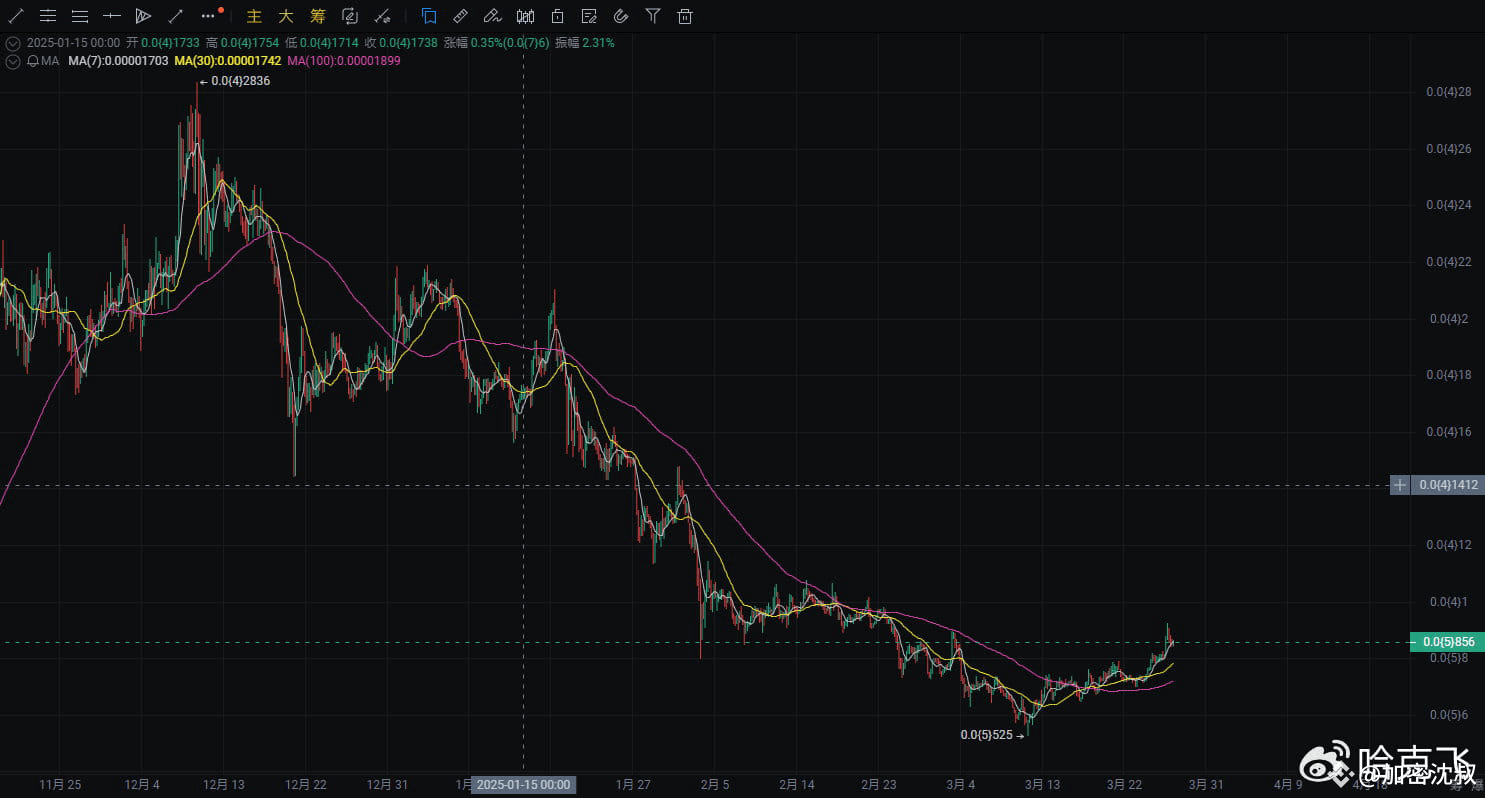
Task: Select the ruler measure tool
Action: pyautogui.click(x=460, y=16)
